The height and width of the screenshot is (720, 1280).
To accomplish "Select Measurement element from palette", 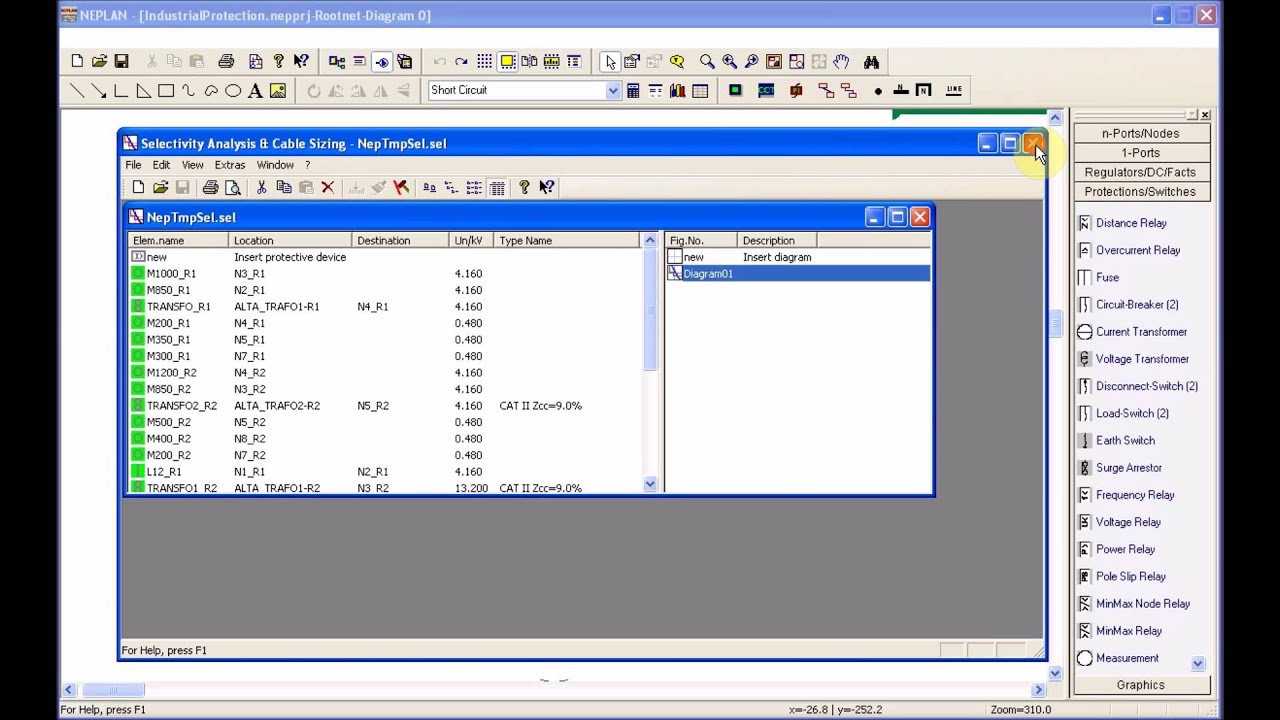I will click(1118, 658).
